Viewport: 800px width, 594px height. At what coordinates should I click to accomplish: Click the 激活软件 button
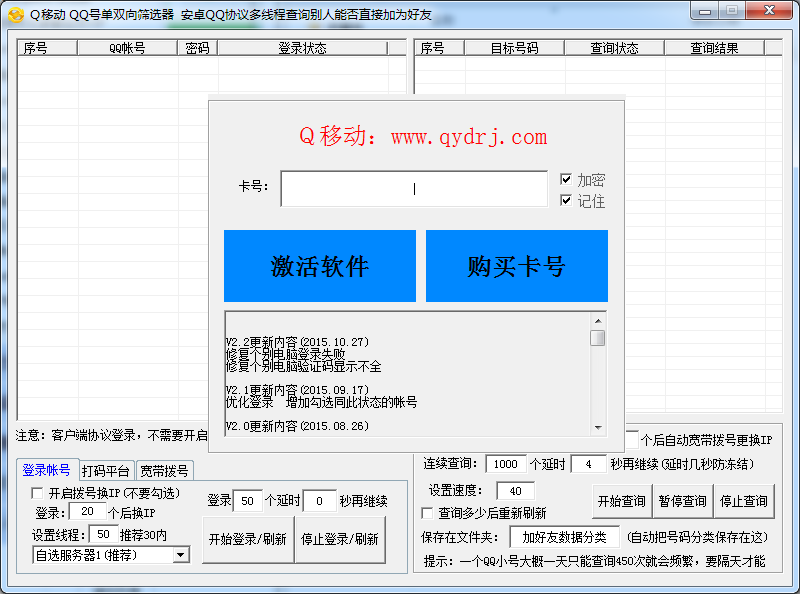coord(320,266)
